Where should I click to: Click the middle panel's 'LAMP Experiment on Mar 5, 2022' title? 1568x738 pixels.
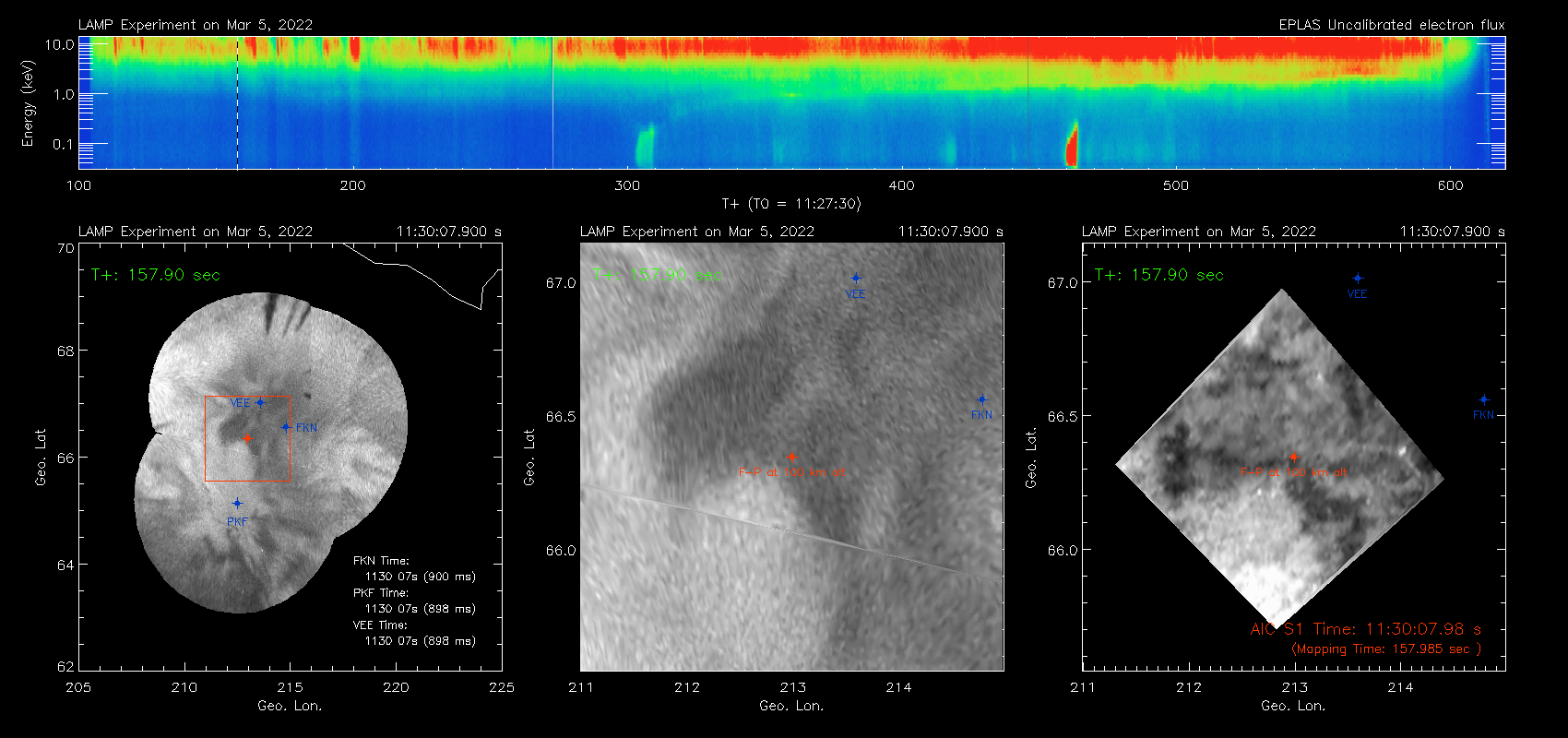tap(697, 232)
